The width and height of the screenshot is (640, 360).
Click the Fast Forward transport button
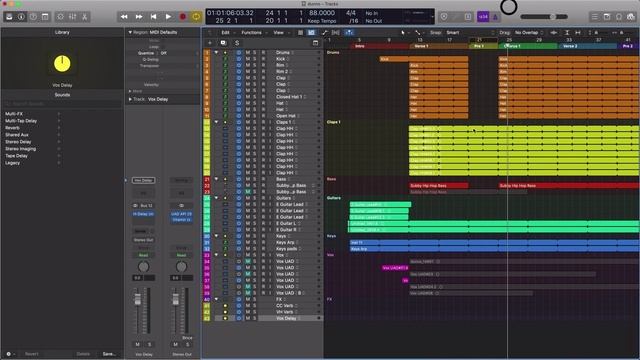pos(139,17)
